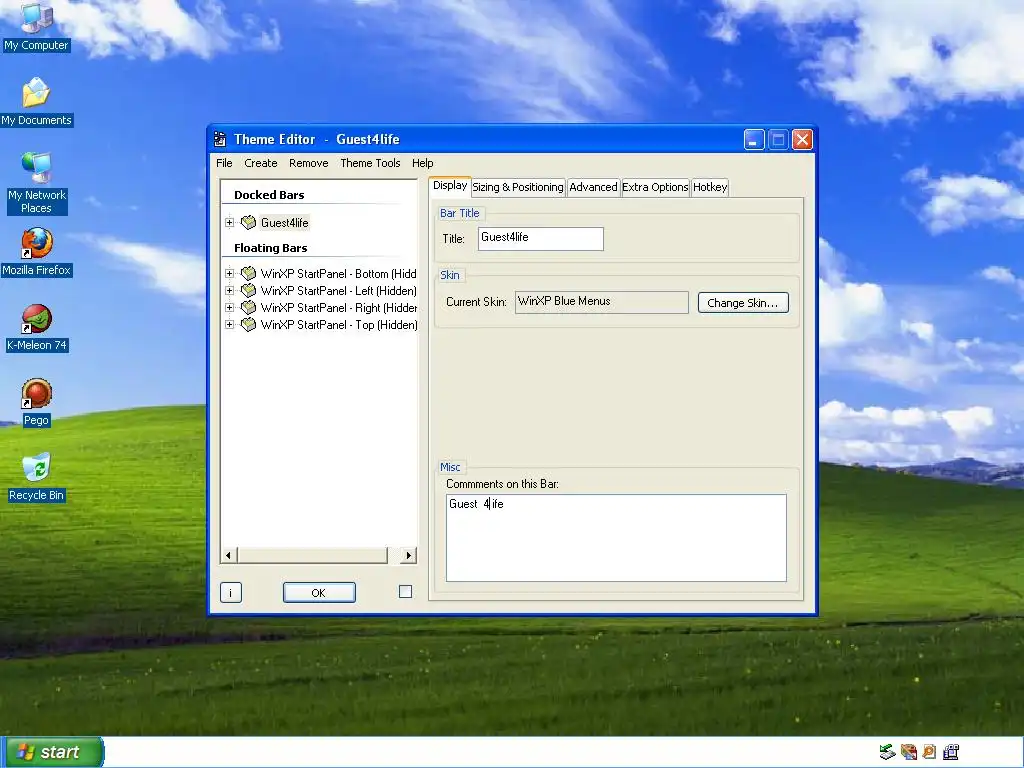Viewport: 1024px width, 768px height.
Task: Click the safely remove hardware tray icon
Action: (x=887, y=752)
